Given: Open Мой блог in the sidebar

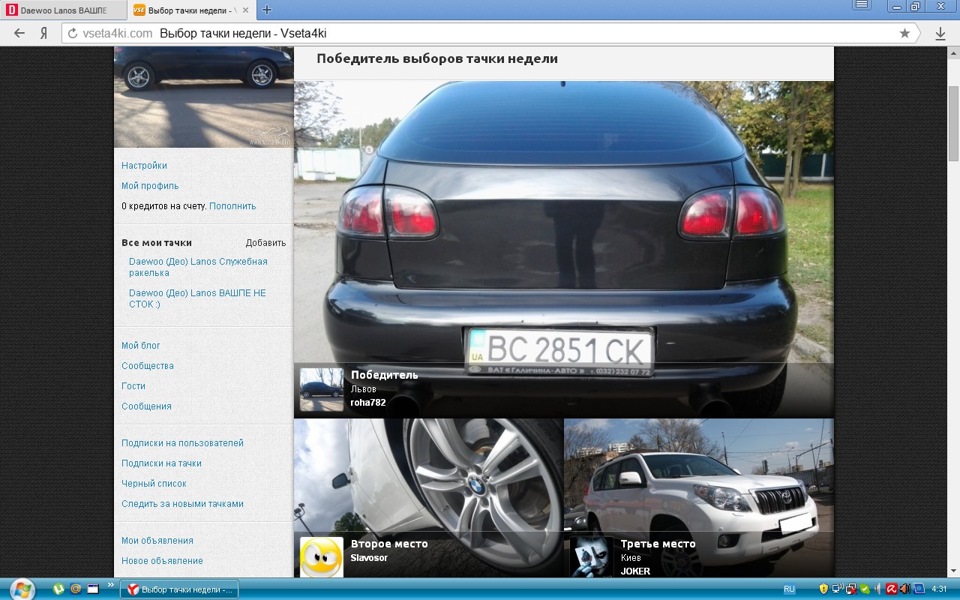Looking at the screenshot, I should [140, 345].
